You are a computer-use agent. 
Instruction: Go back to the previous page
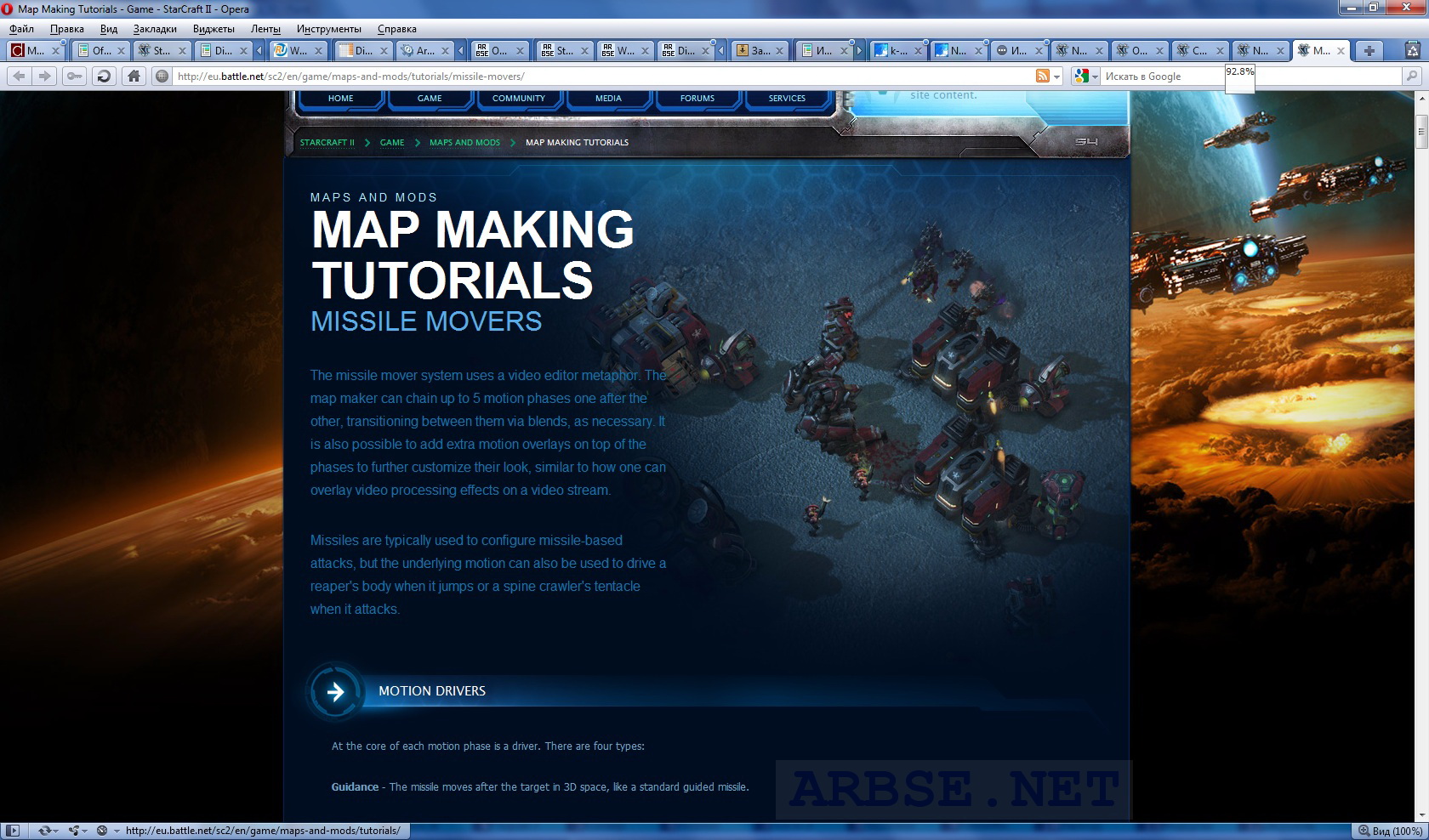(x=19, y=76)
